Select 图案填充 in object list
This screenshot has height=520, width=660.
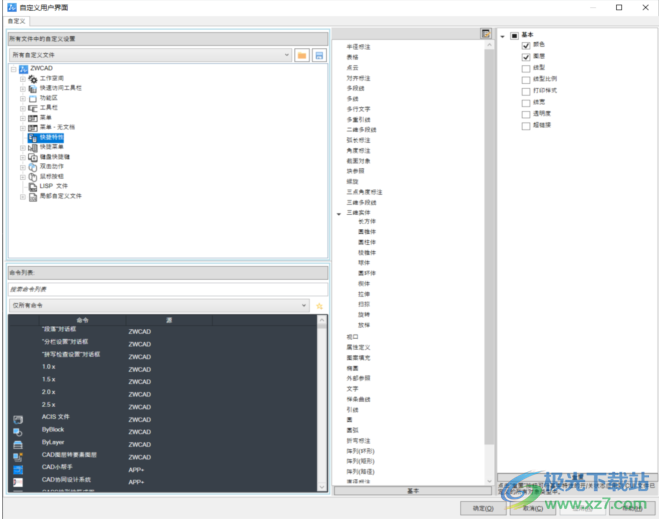[358, 358]
